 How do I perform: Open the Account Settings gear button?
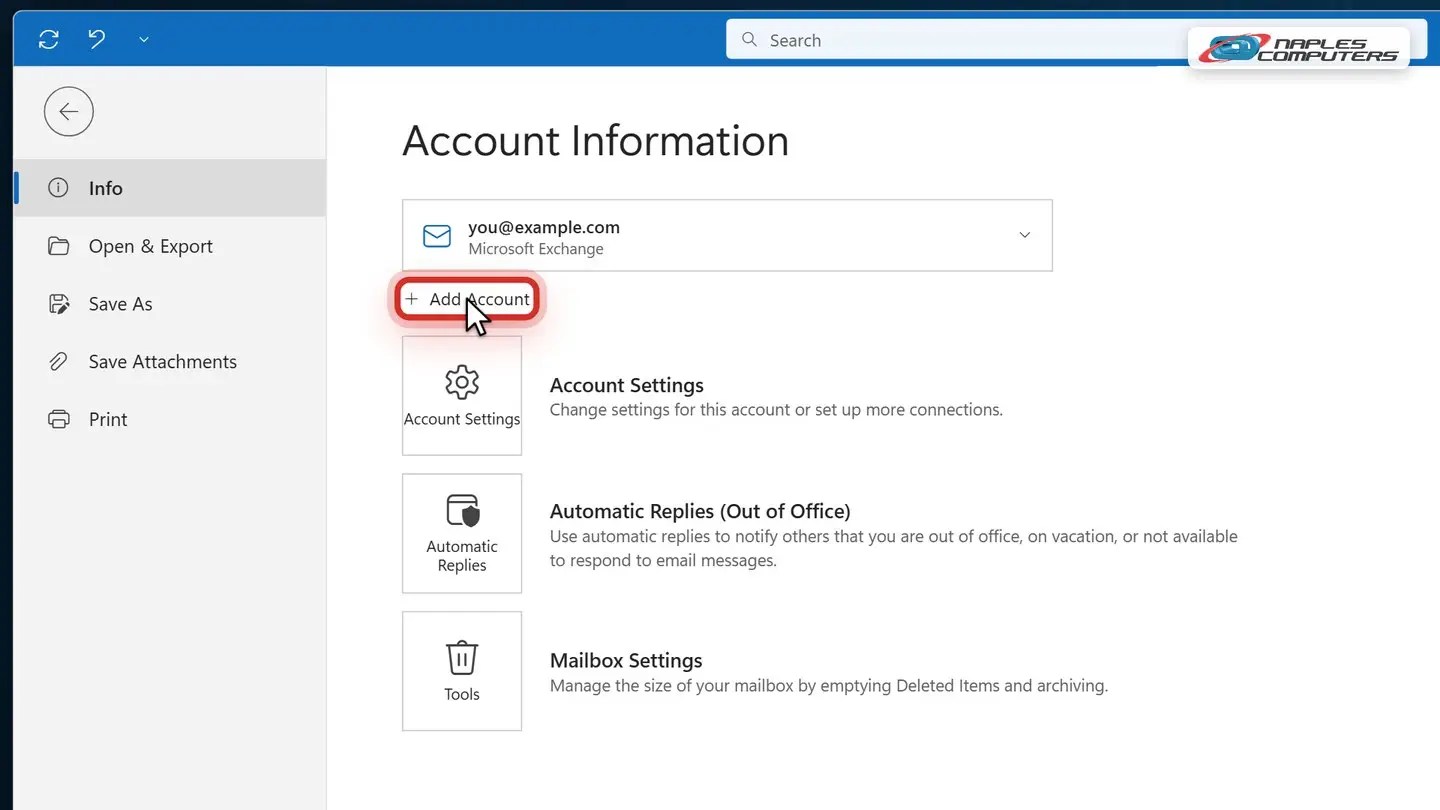(462, 396)
